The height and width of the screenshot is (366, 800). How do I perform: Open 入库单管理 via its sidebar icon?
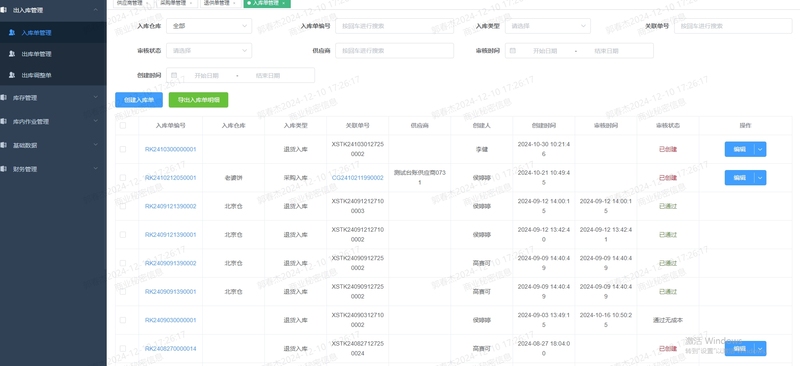point(12,32)
